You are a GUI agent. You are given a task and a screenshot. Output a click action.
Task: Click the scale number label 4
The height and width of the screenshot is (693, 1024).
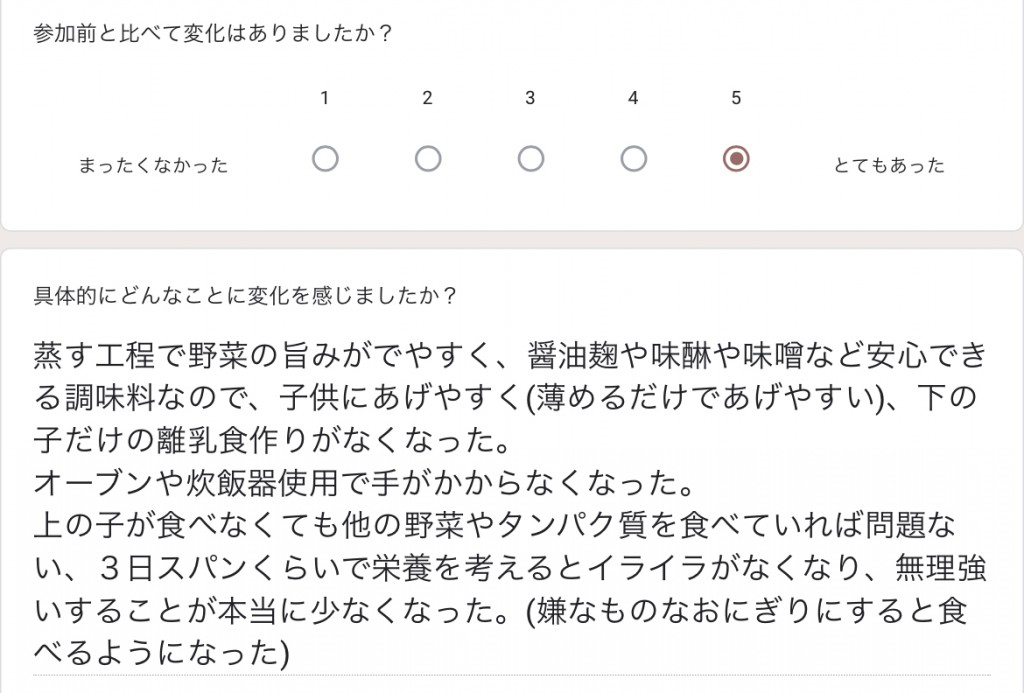(633, 98)
